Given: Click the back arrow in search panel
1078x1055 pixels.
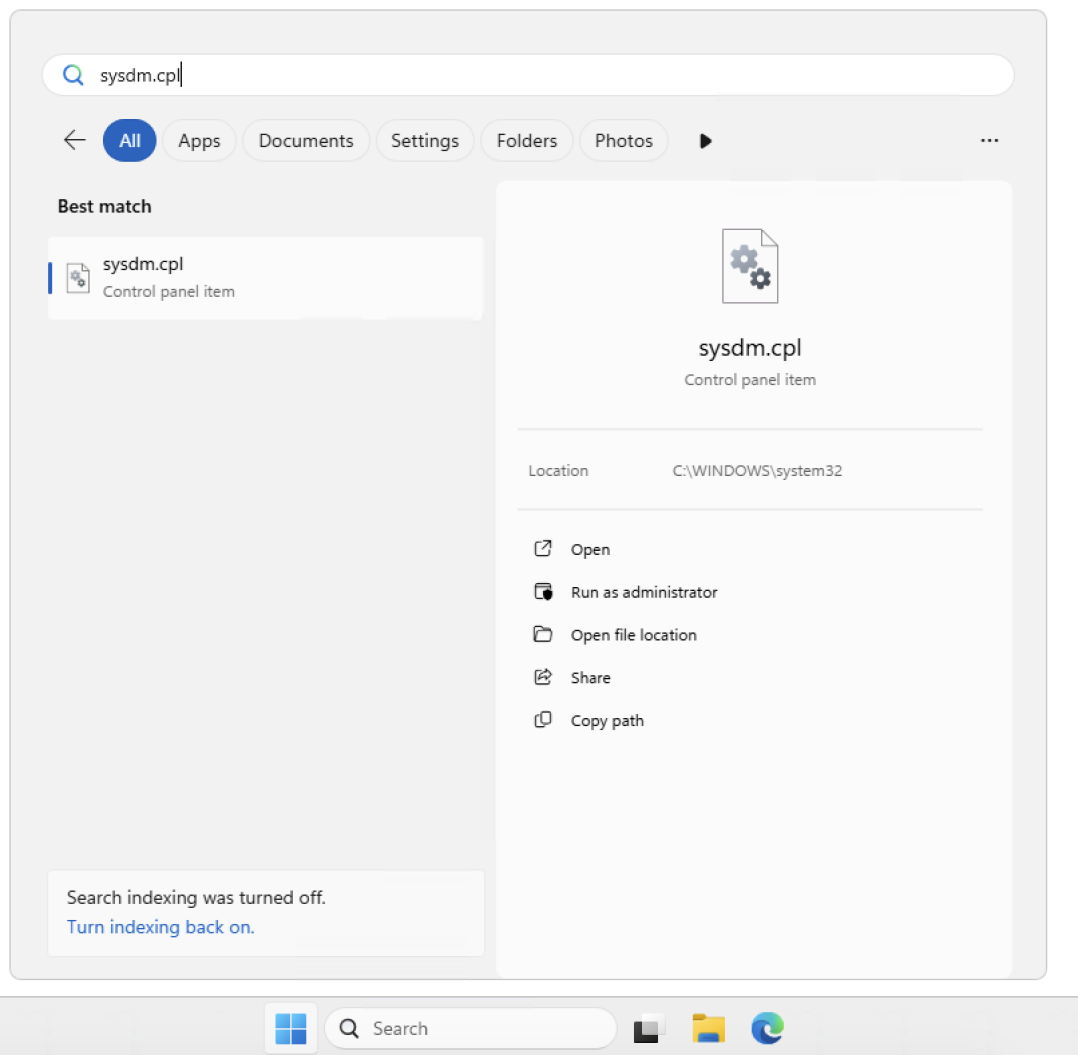Looking at the screenshot, I should point(74,140).
